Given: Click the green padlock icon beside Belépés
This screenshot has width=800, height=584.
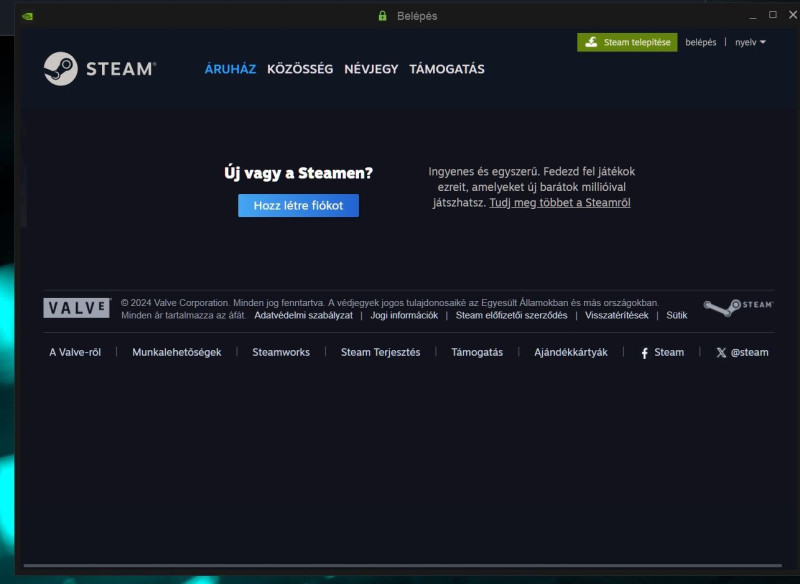Looking at the screenshot, I should (x=383, y=16).
